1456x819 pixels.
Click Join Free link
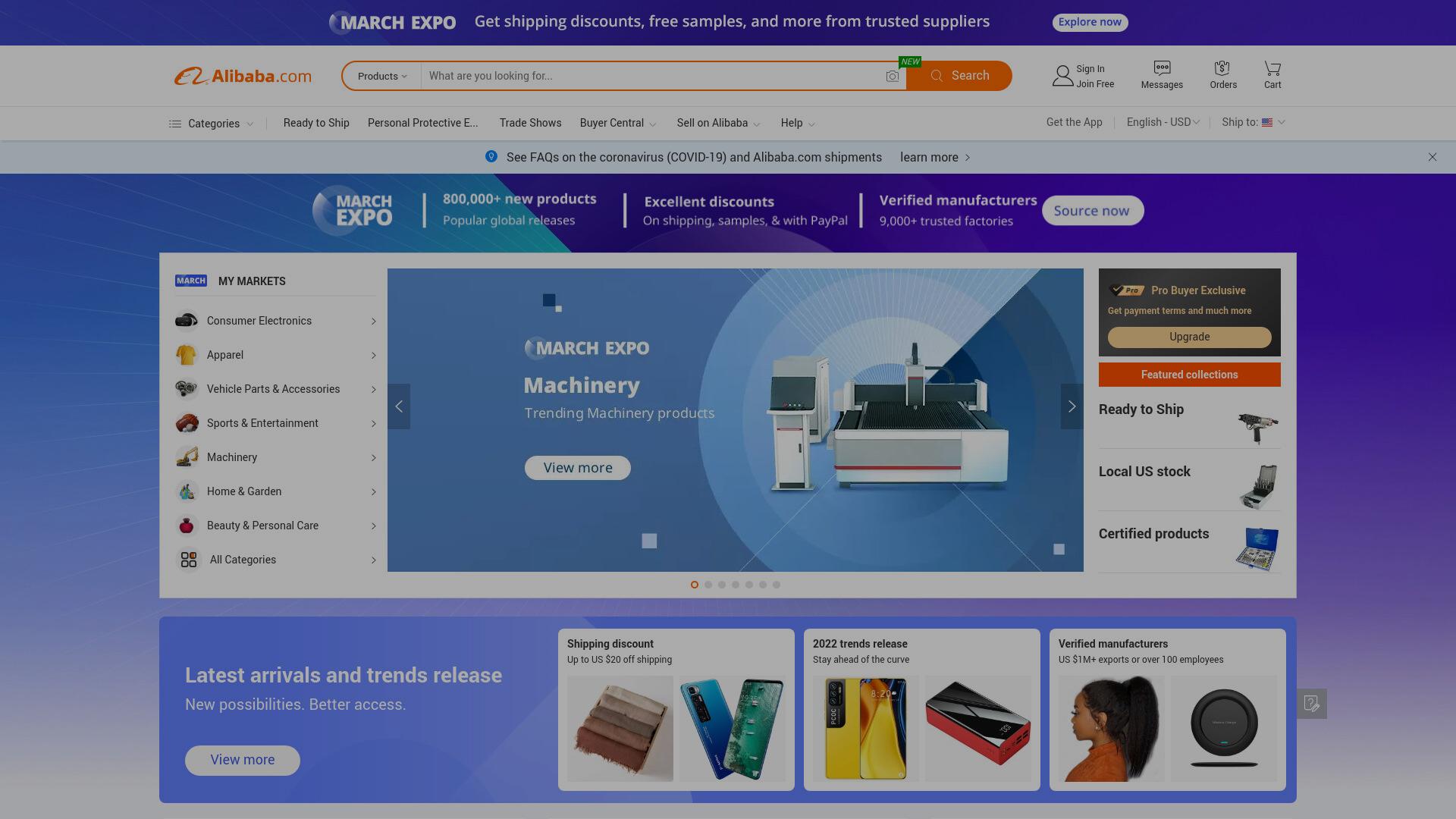(x=1095, y=84)
